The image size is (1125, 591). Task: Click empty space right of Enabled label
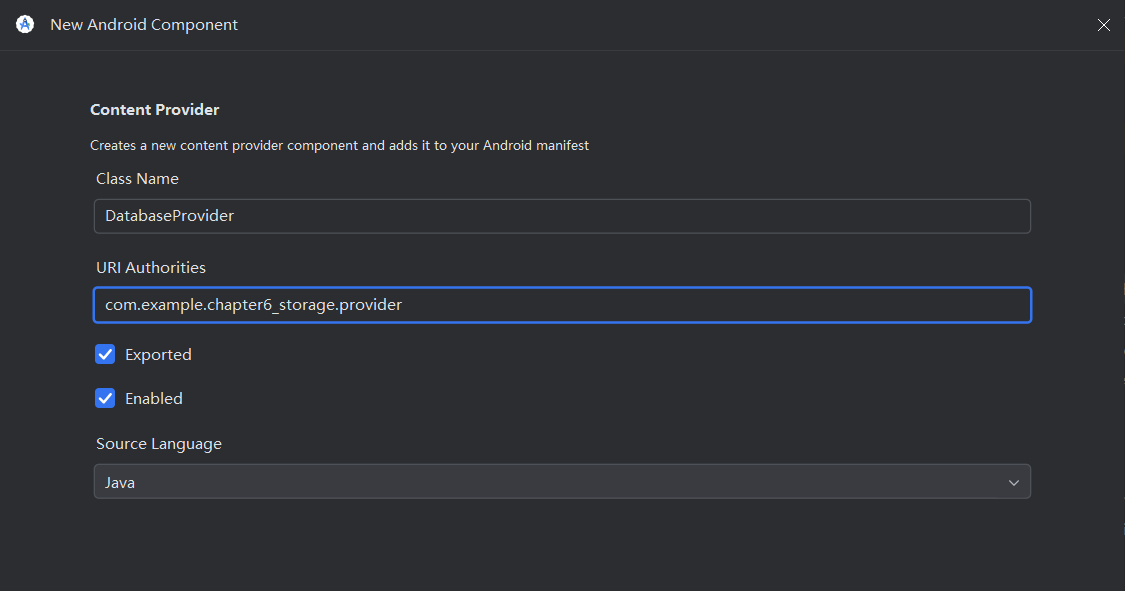pos(500,399)
